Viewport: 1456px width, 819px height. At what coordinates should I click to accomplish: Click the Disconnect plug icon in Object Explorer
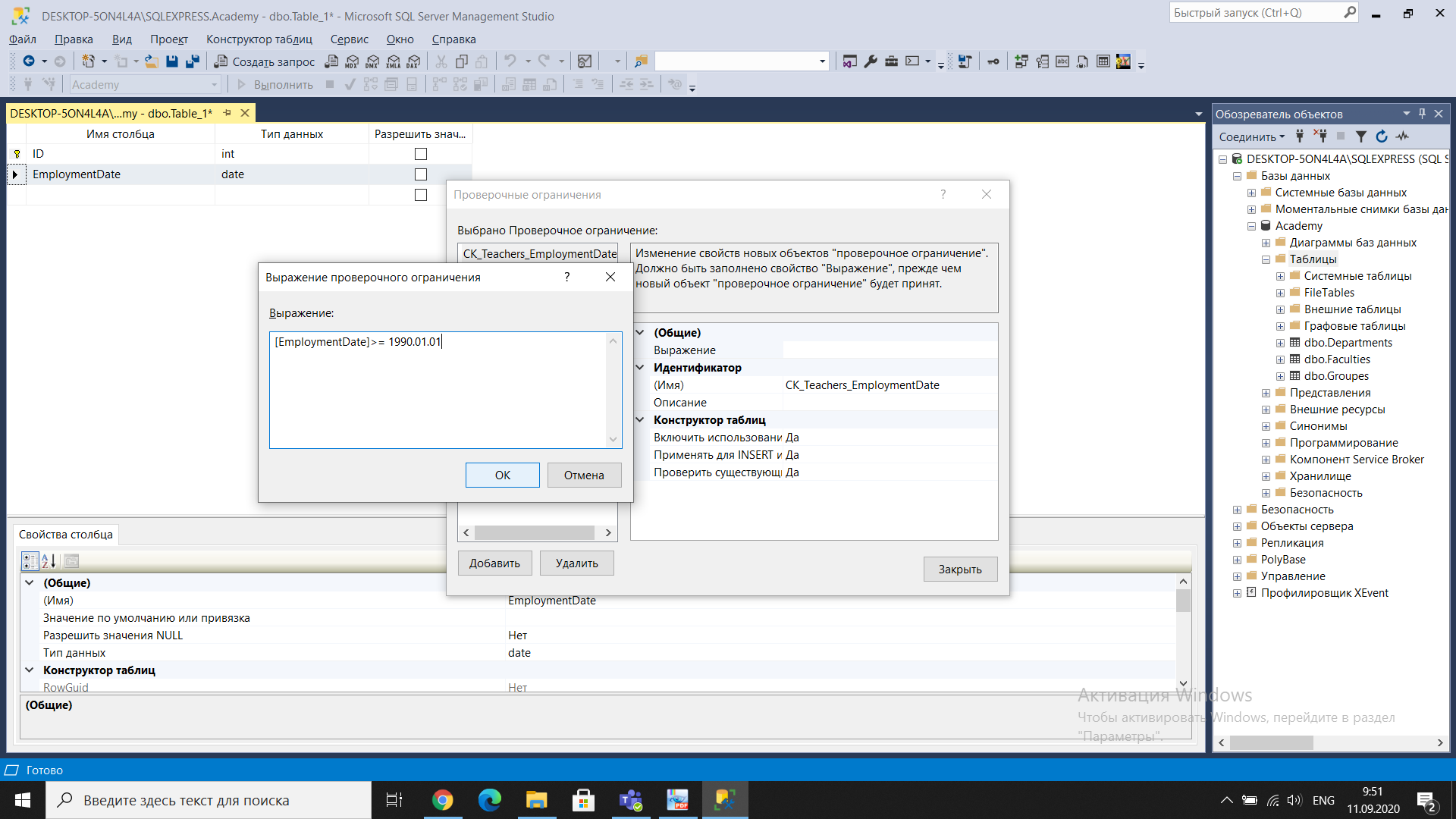pos(1320,136)
